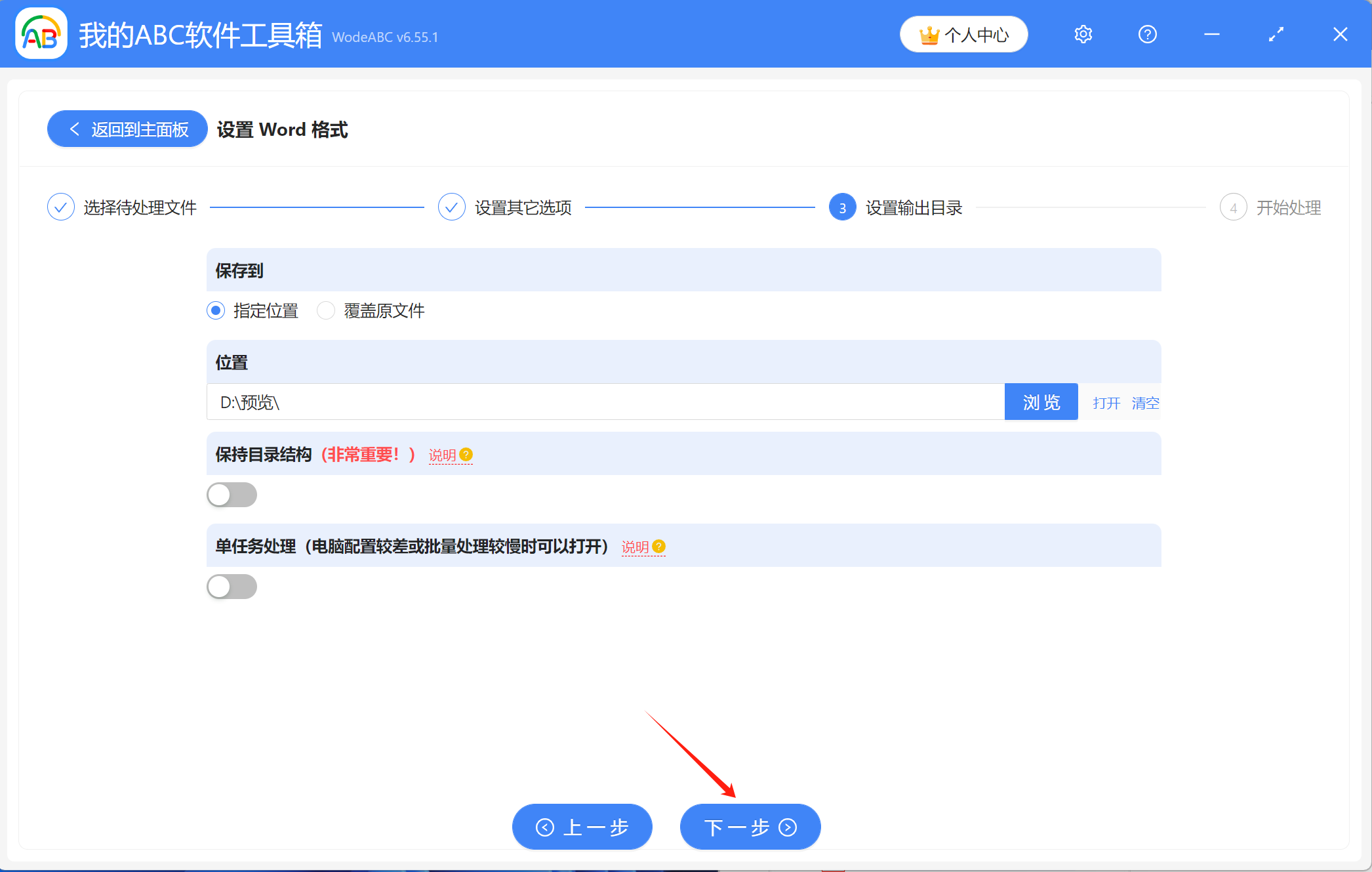Viewport: 1372px width, 872px height.
Task: Click the 下一步 button to continue
Action: [x=750, y=827]
